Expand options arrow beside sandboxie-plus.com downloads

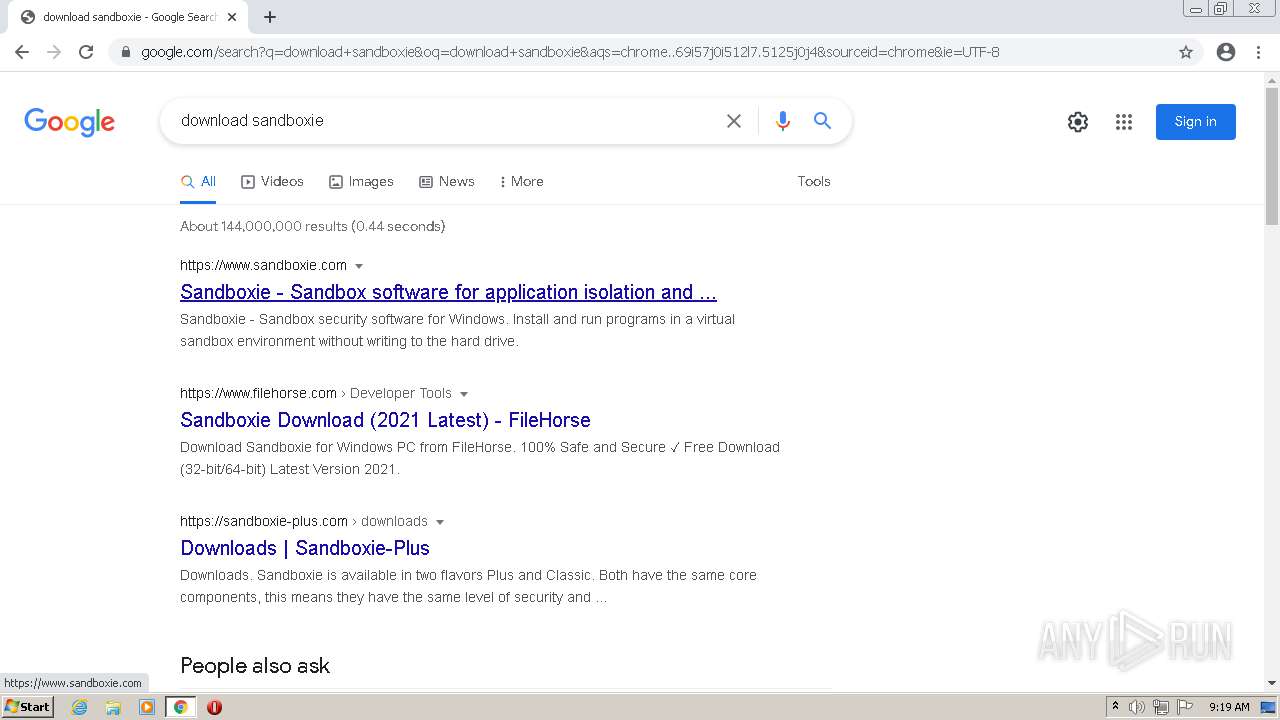point(440,522)
